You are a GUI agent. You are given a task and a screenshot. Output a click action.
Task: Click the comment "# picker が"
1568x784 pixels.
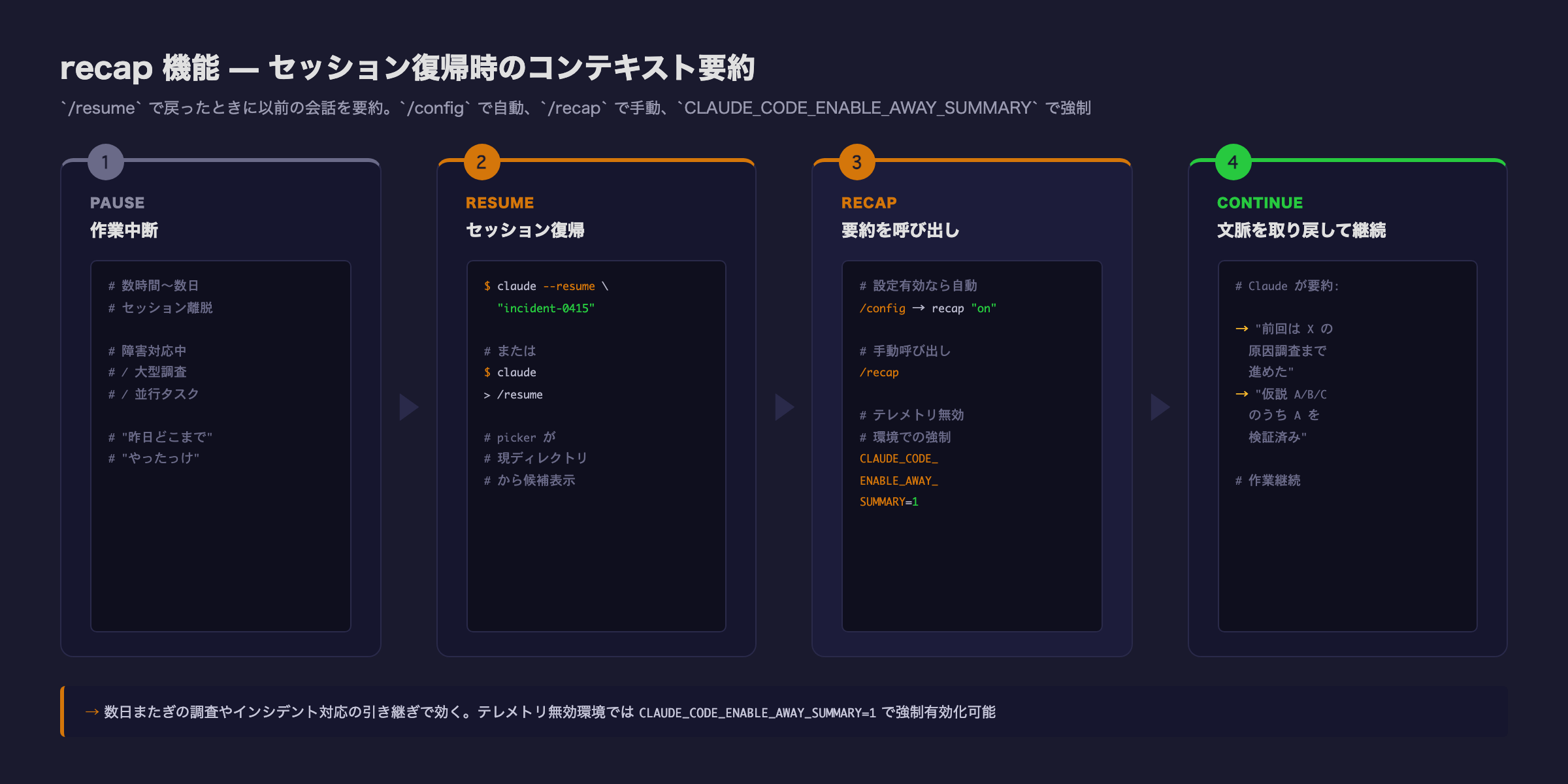[519, 437]
